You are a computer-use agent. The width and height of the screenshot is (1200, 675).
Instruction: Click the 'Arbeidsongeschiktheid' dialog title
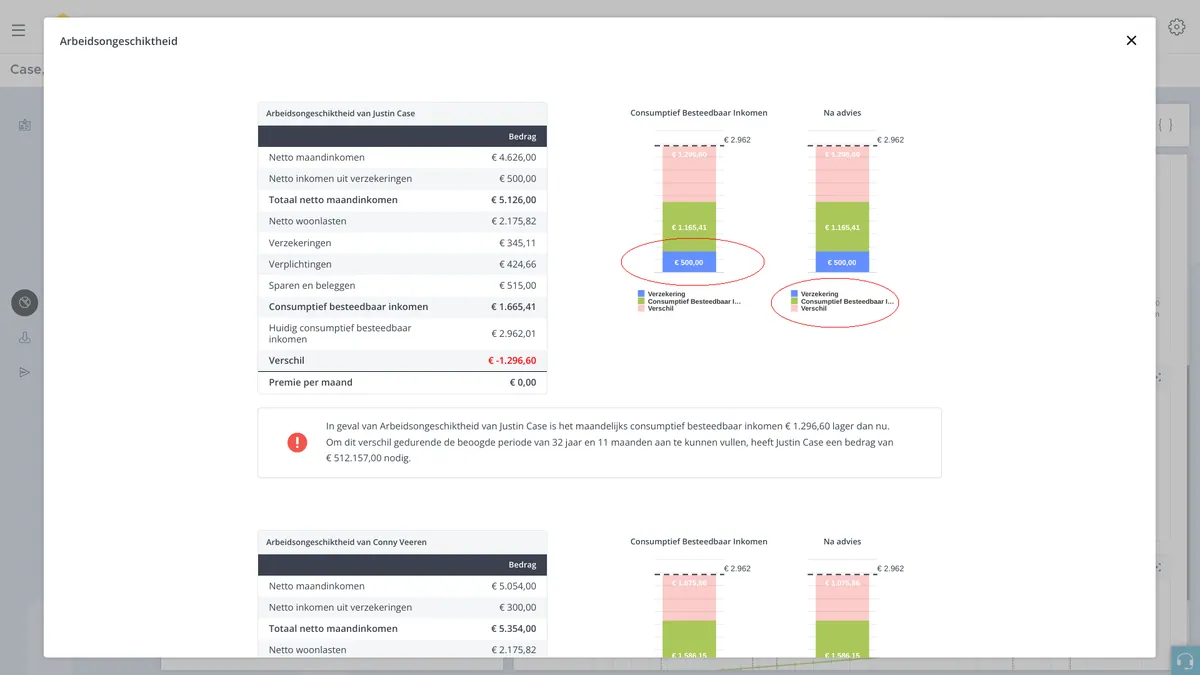[x=119, y=41]
